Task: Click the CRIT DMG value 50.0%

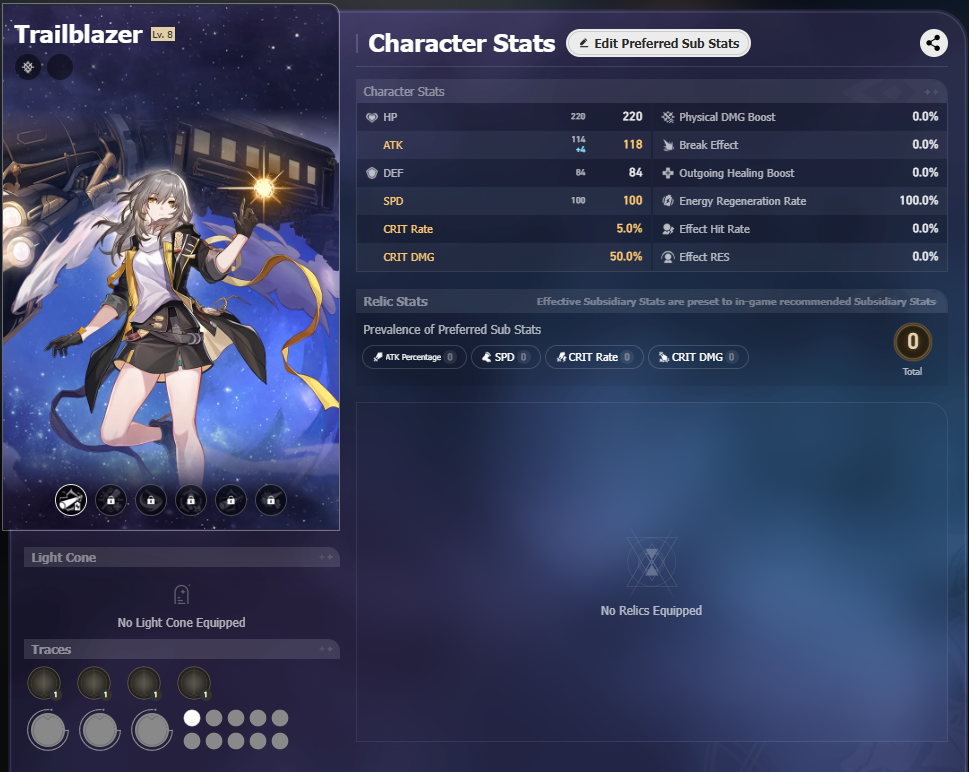Action: (x=626, y=256)
